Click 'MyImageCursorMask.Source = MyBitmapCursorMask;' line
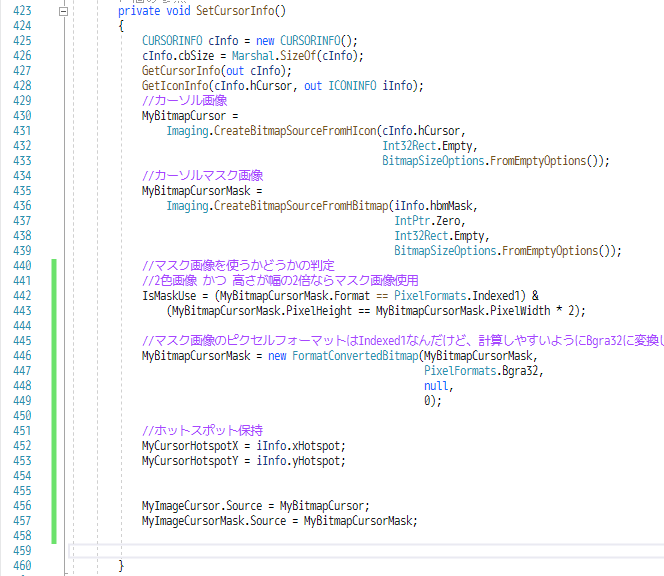664x576 pixels. coord(279,521)
